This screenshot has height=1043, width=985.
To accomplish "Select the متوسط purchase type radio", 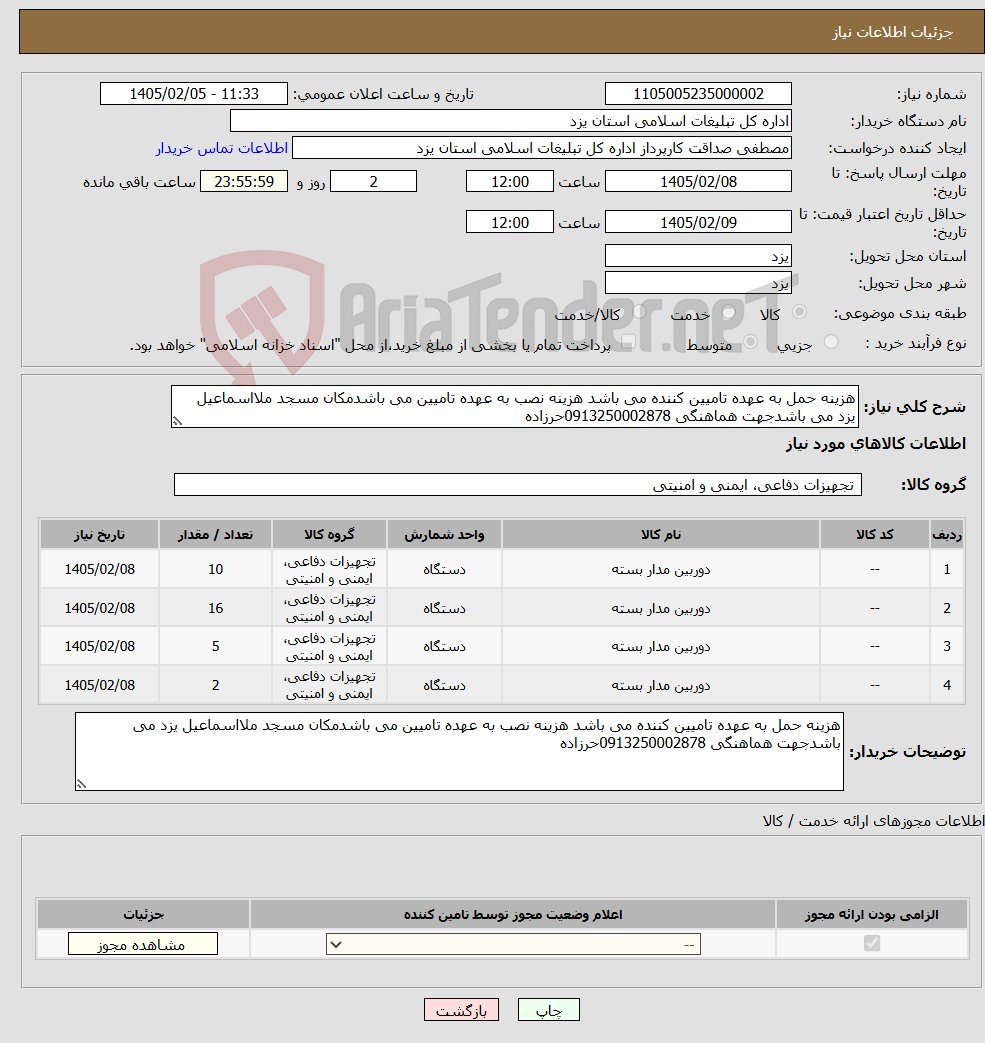I will [751, 342].
